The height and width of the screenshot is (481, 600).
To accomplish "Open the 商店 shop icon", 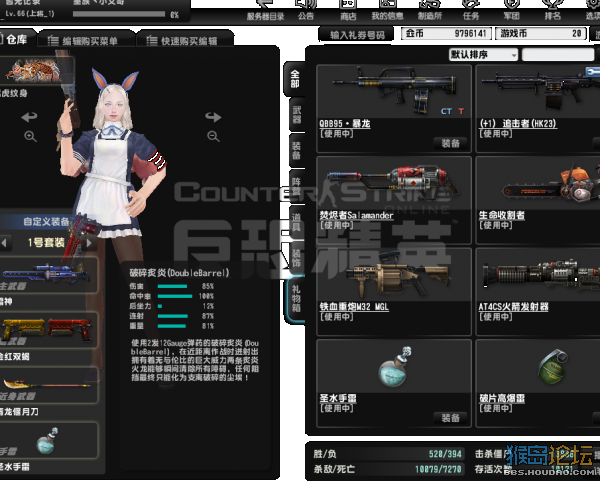I will point(348,10).
